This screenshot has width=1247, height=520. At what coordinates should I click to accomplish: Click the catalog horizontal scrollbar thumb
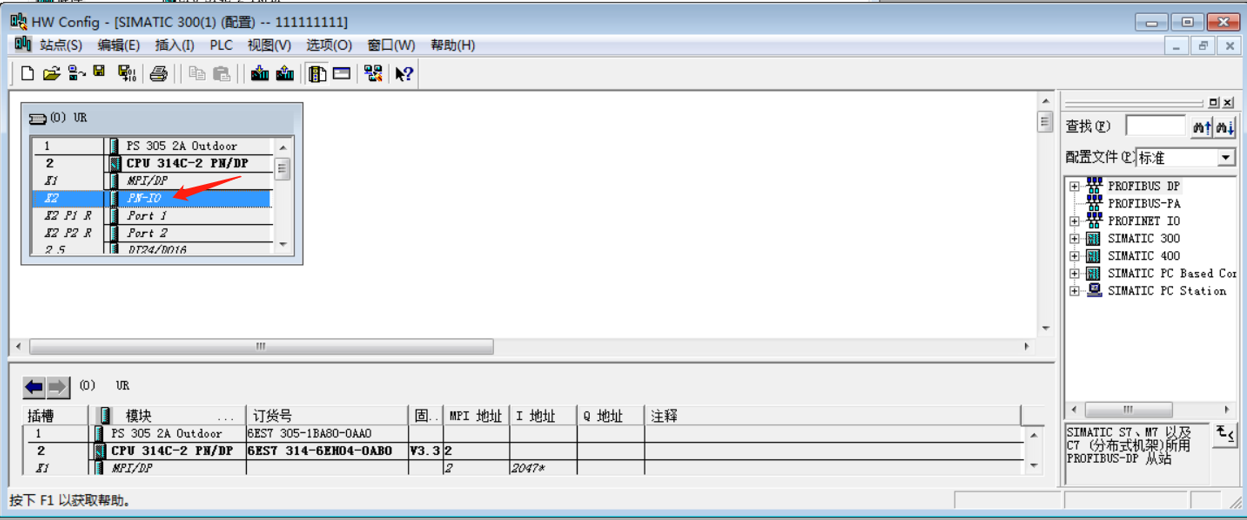click(x=1128, y=410)
